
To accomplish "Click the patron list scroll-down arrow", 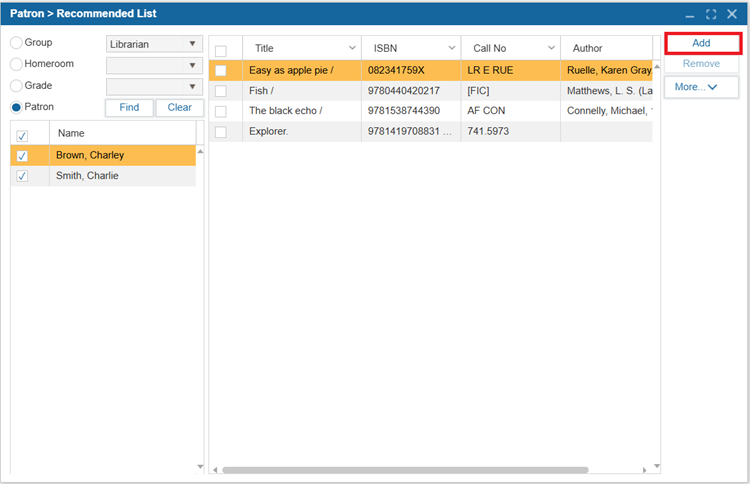I will pyautogui.click(x=200, y=466).
